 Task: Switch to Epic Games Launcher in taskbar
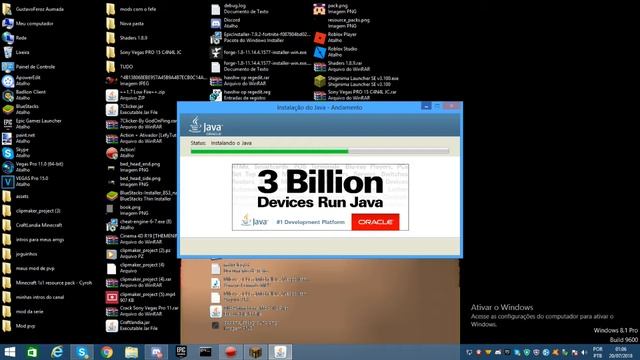tap(181, 352)
